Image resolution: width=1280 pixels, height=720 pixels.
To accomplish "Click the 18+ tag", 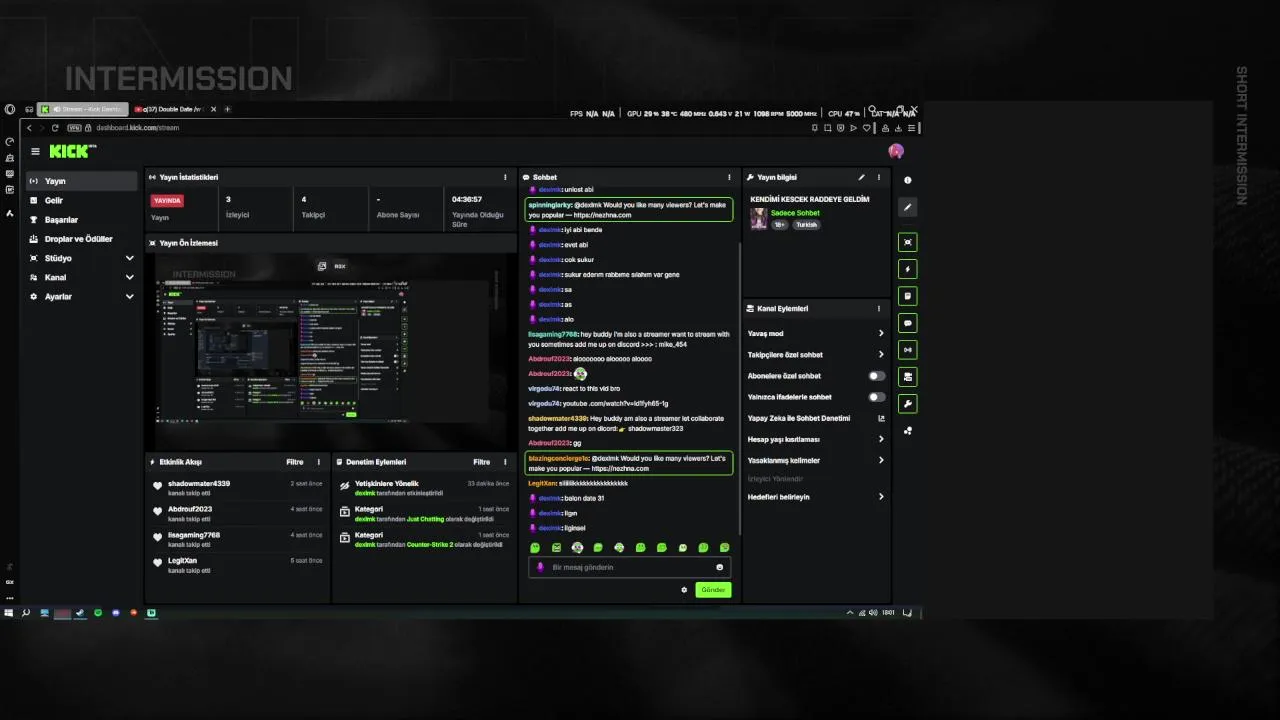I will pos(779,225).
